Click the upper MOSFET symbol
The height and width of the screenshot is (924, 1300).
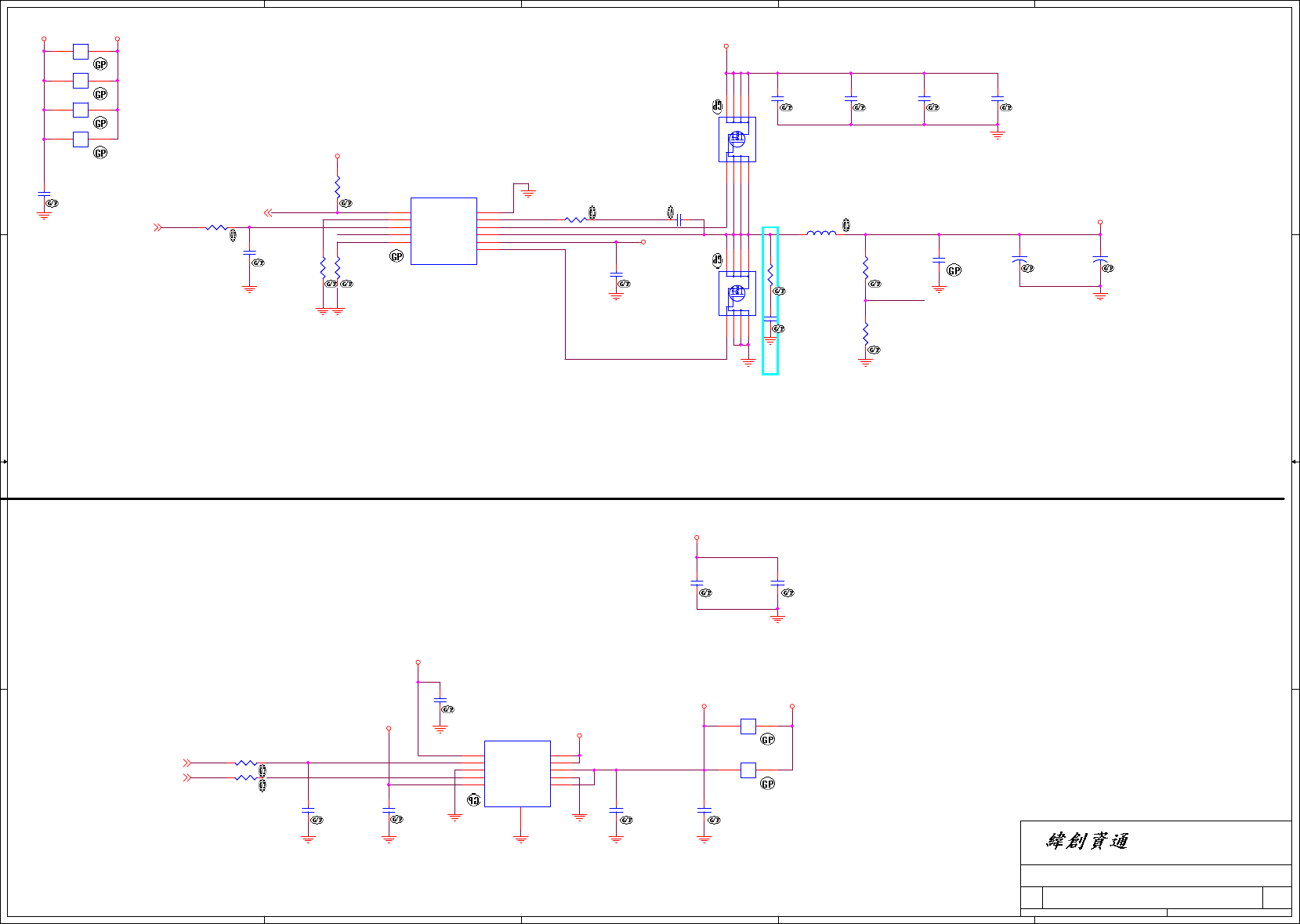737,140
